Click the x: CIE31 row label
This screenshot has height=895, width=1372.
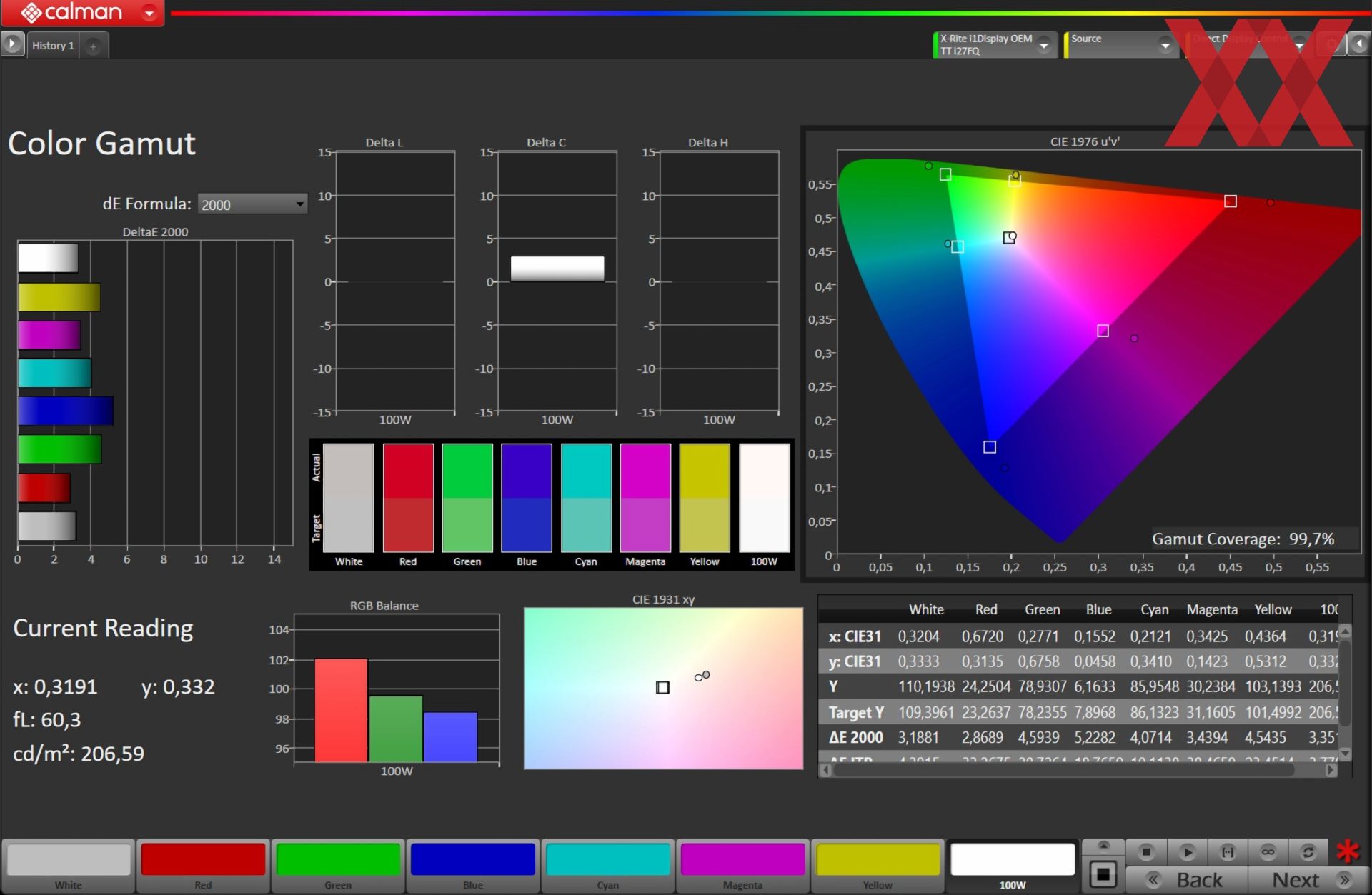point(855,636)
